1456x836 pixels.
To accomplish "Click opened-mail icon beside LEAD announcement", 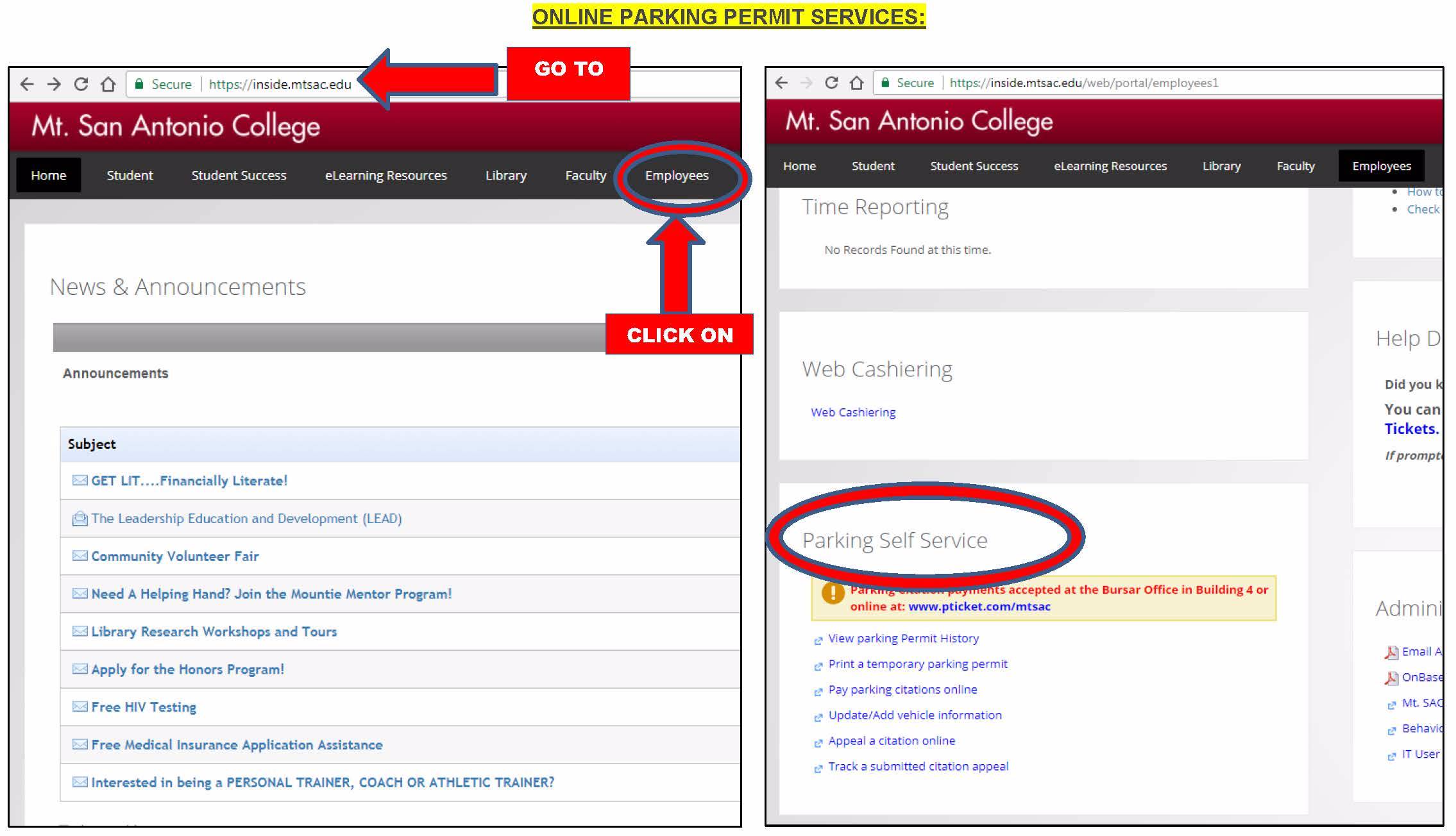I will [80, 518].
